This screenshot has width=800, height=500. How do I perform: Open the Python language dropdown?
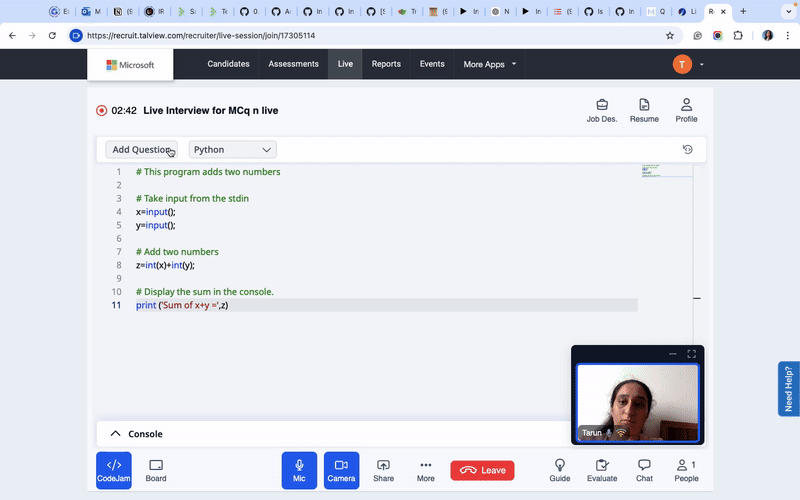pos(232,149)
